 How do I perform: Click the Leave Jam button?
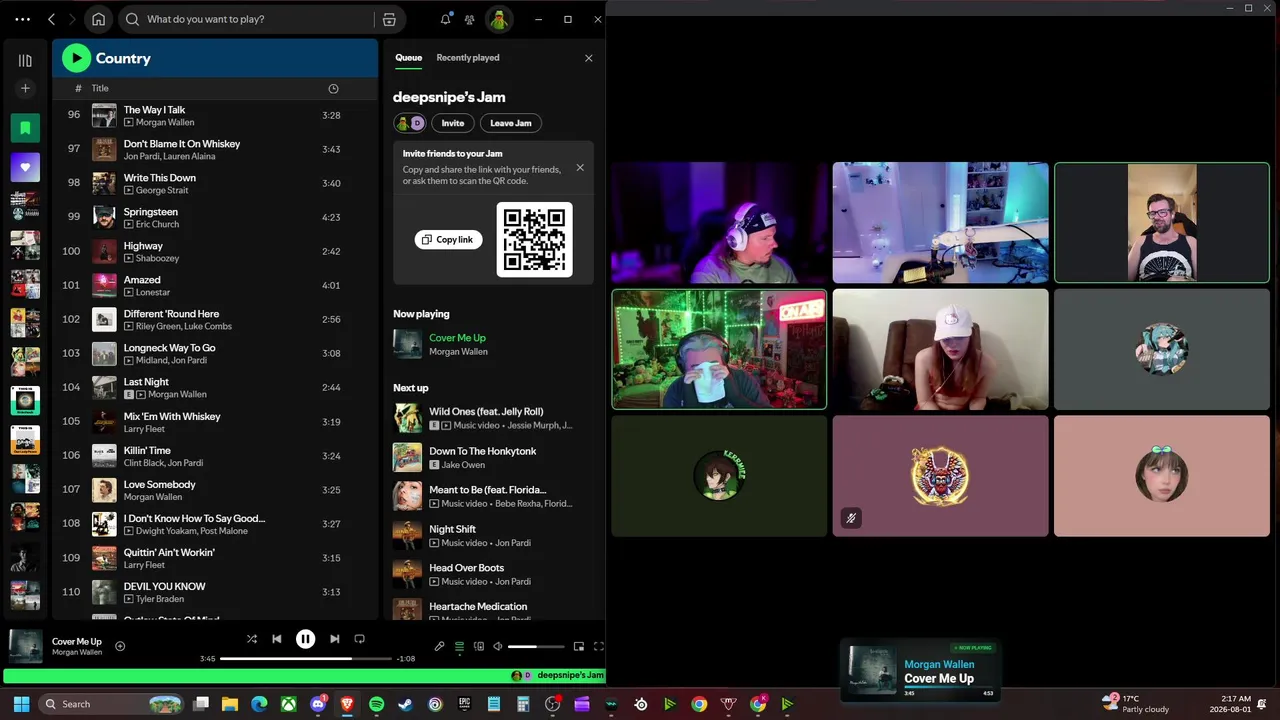pyautogui.click(x=511, y=123)
